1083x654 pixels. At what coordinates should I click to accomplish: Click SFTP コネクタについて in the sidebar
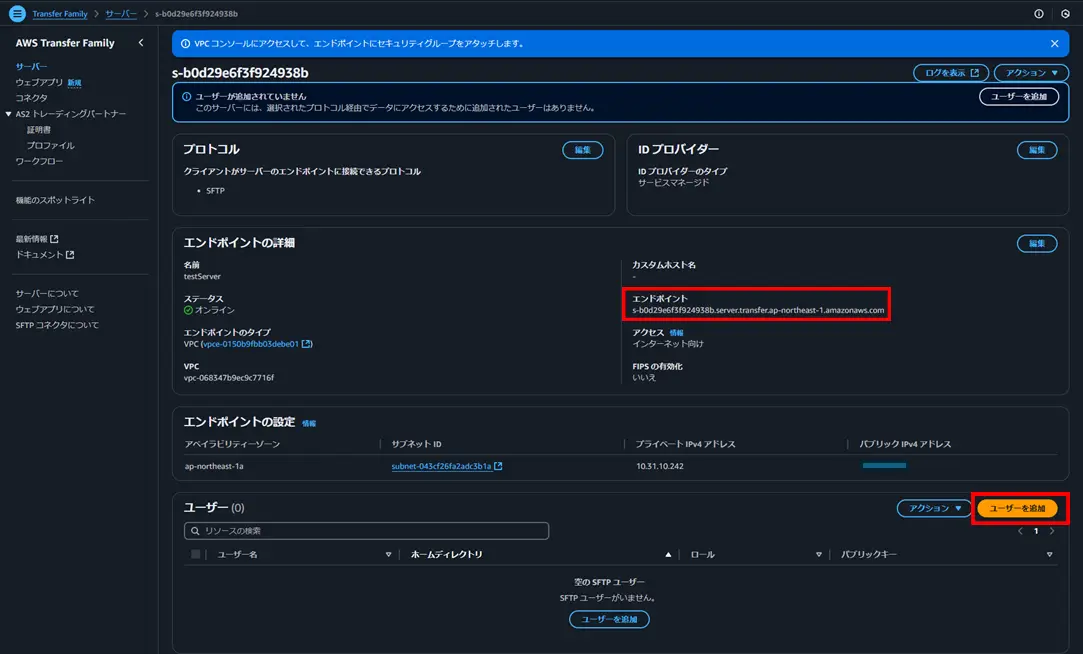pyautogui.click(x=57, y=325)
